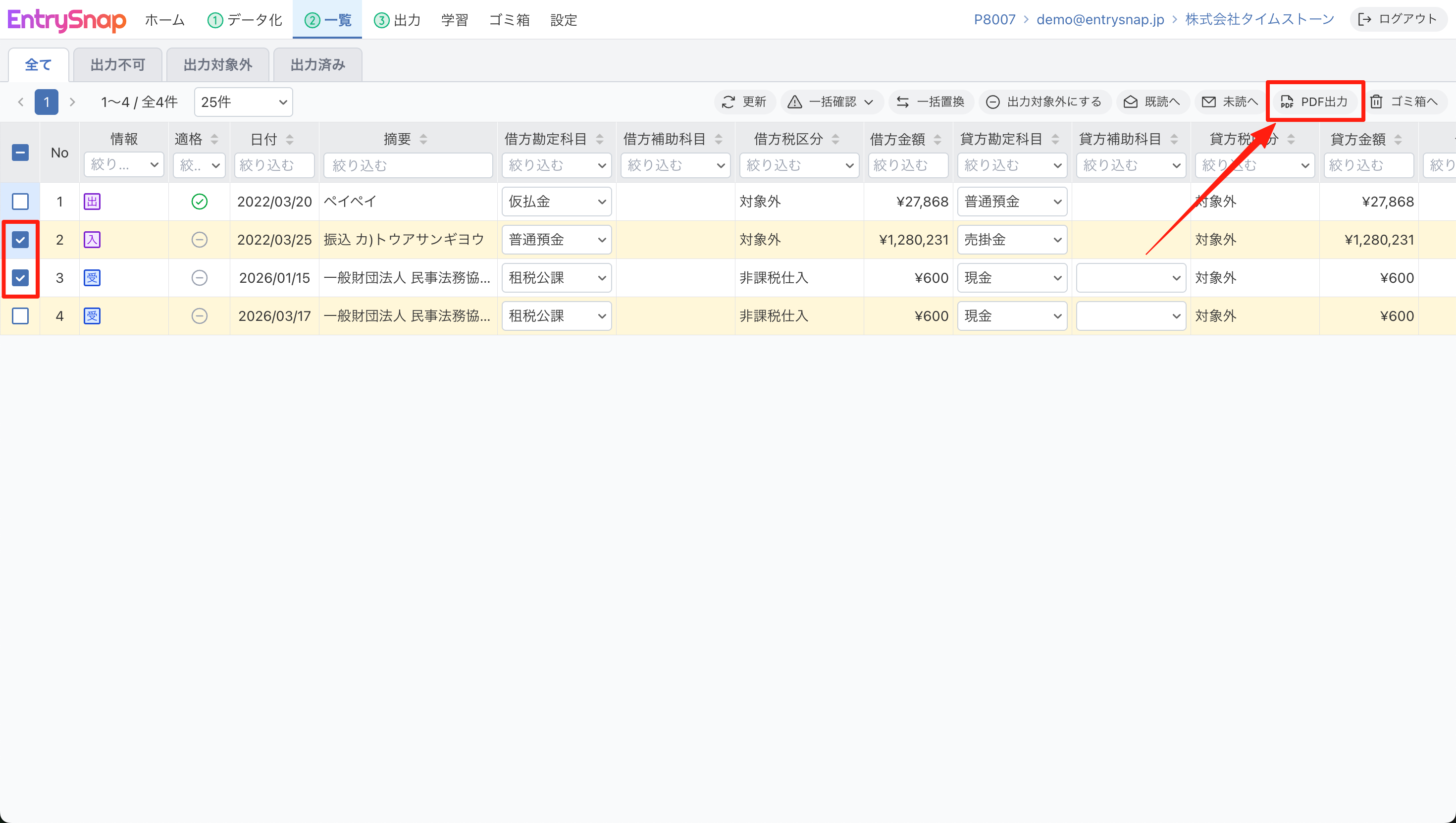Screen dimensions: 1456x823
Task: Focus the 日付 filter input
Action: coord(274,165)
